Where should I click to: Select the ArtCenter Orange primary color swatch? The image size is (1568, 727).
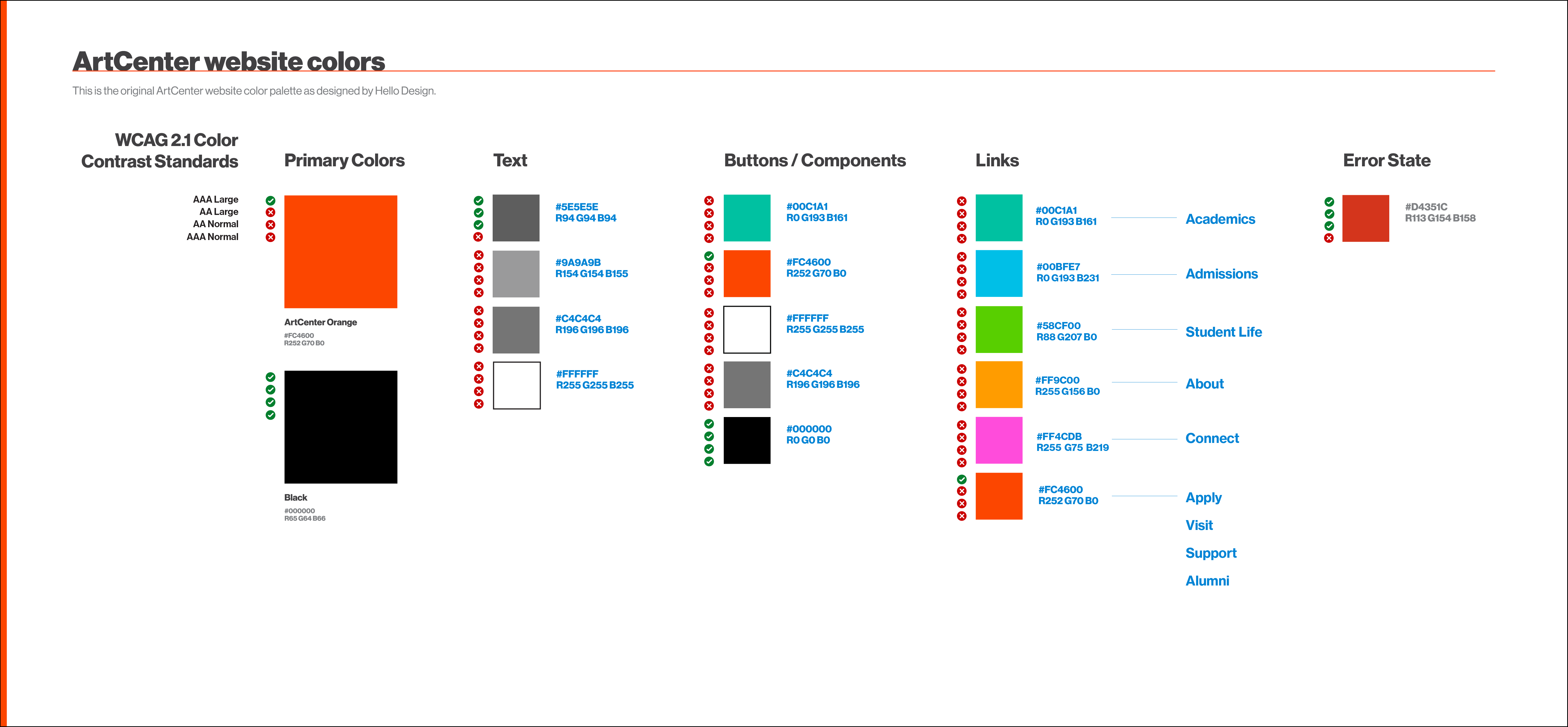[x=340, y=251]
